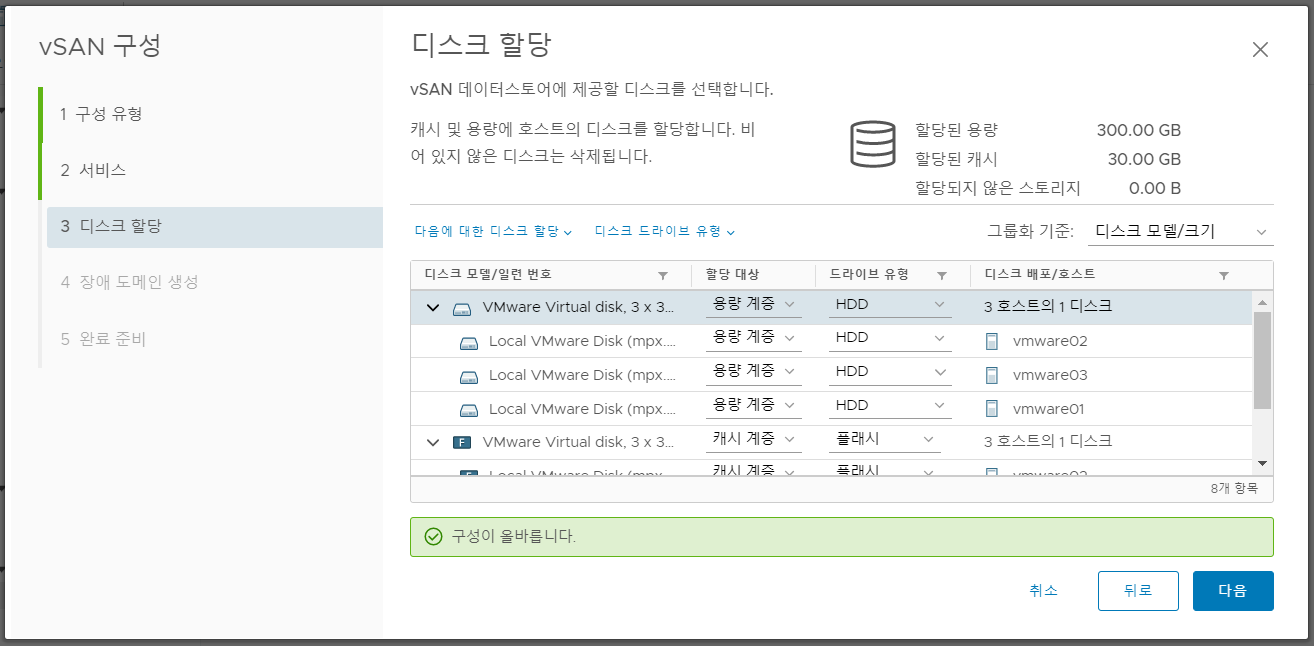Open 다음에 대한 디스크 할당 dropdown
Image resolution: width=1314 pixels, height=646 pixels.
[x=493, y=231]
